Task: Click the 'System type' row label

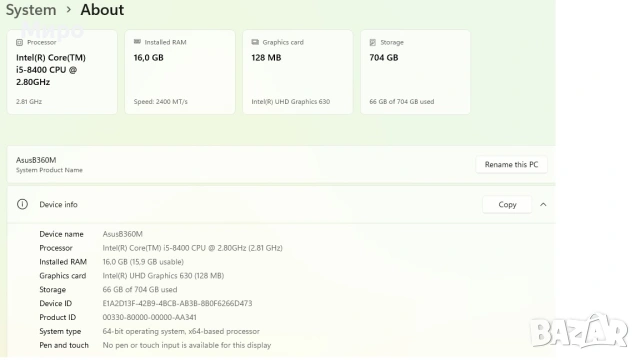Action: 60,331
